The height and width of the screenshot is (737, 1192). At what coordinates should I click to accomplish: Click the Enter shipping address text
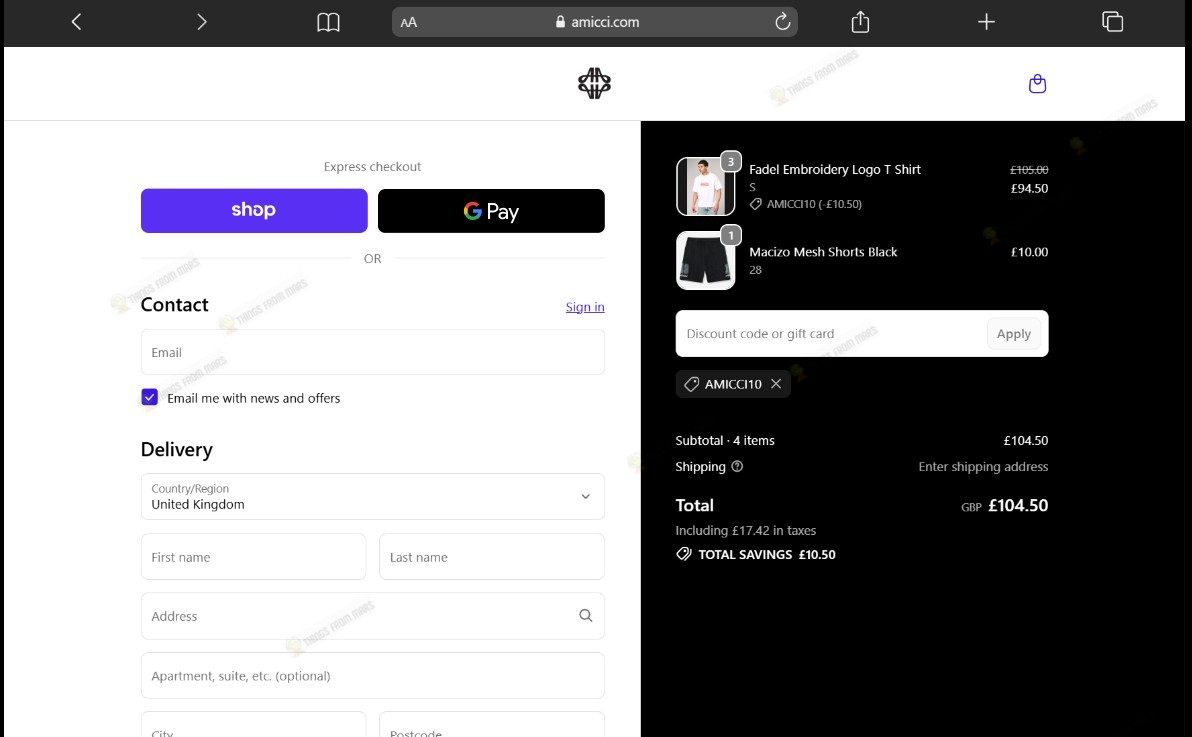point(983,466)
